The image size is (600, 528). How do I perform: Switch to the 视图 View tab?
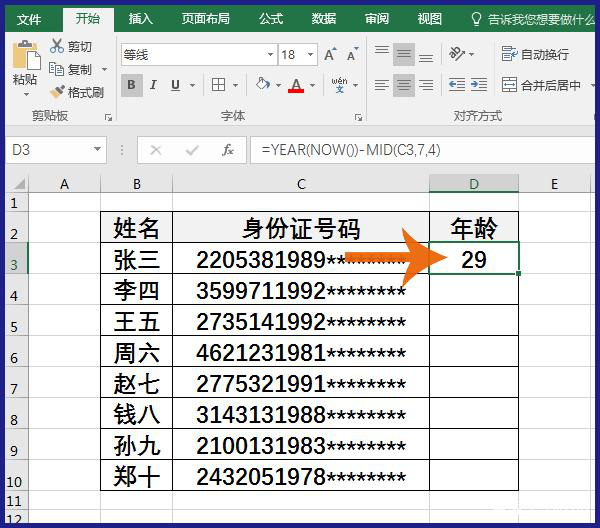[430, 18]
